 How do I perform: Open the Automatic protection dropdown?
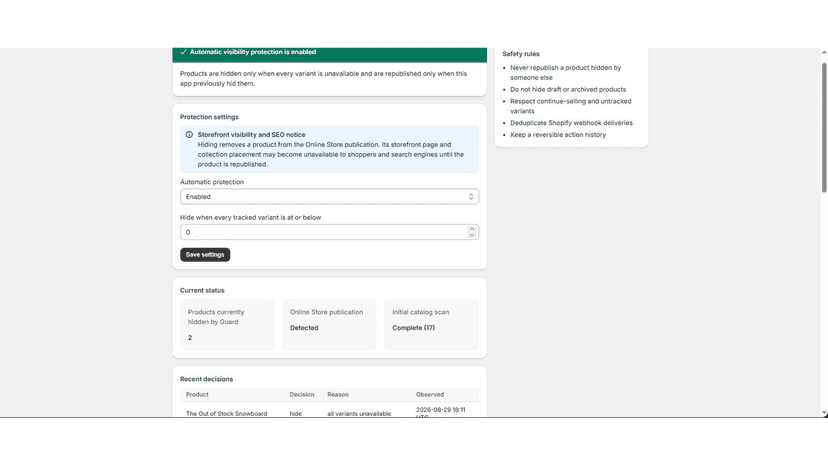click(x=329, y=197)
